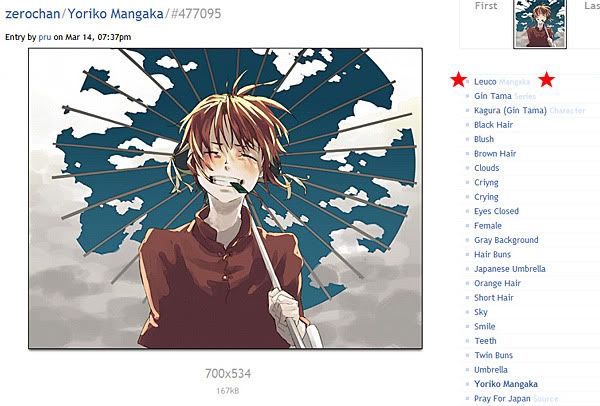The width and height of the screenshot is (600, 406).
Task: Browse the Gray Background tag
Action: click(x=506, y=240)
